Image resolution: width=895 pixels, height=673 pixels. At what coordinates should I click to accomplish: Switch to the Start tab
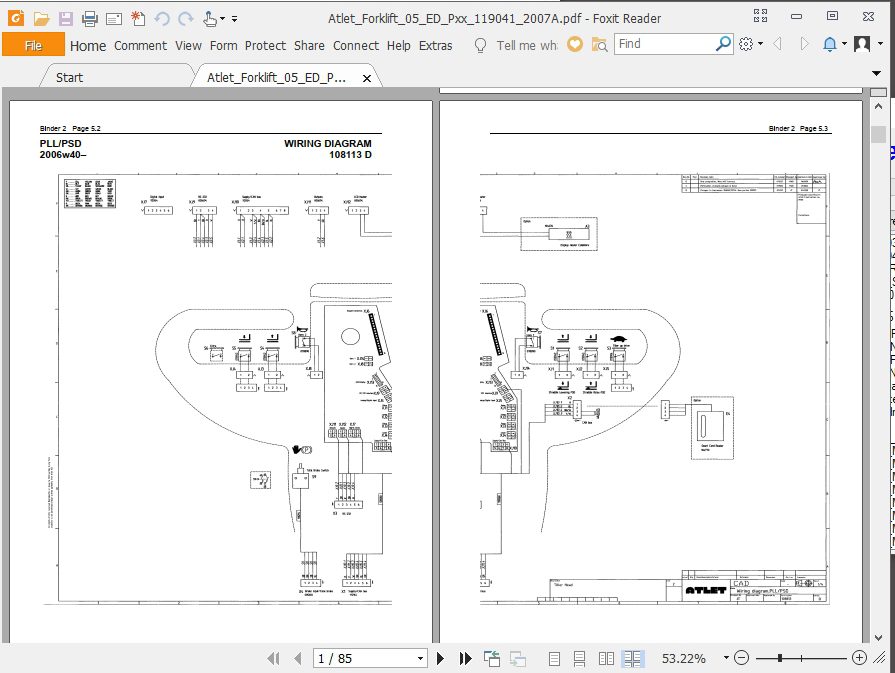tap(68, 76)
